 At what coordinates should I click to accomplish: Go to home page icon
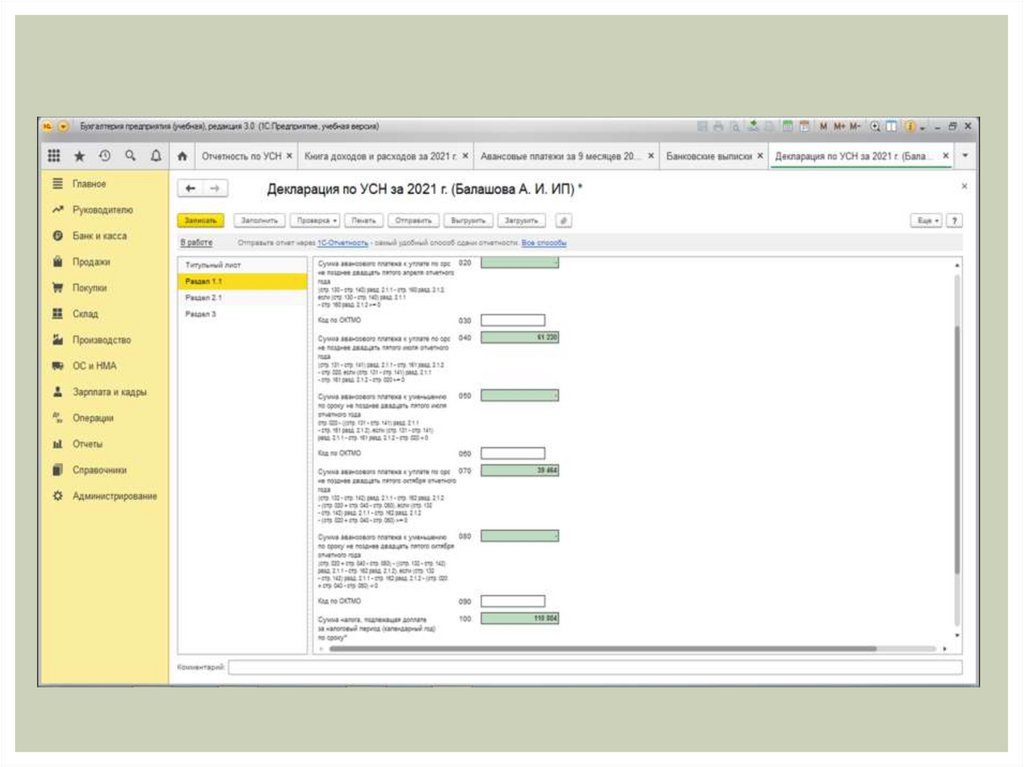182,157
